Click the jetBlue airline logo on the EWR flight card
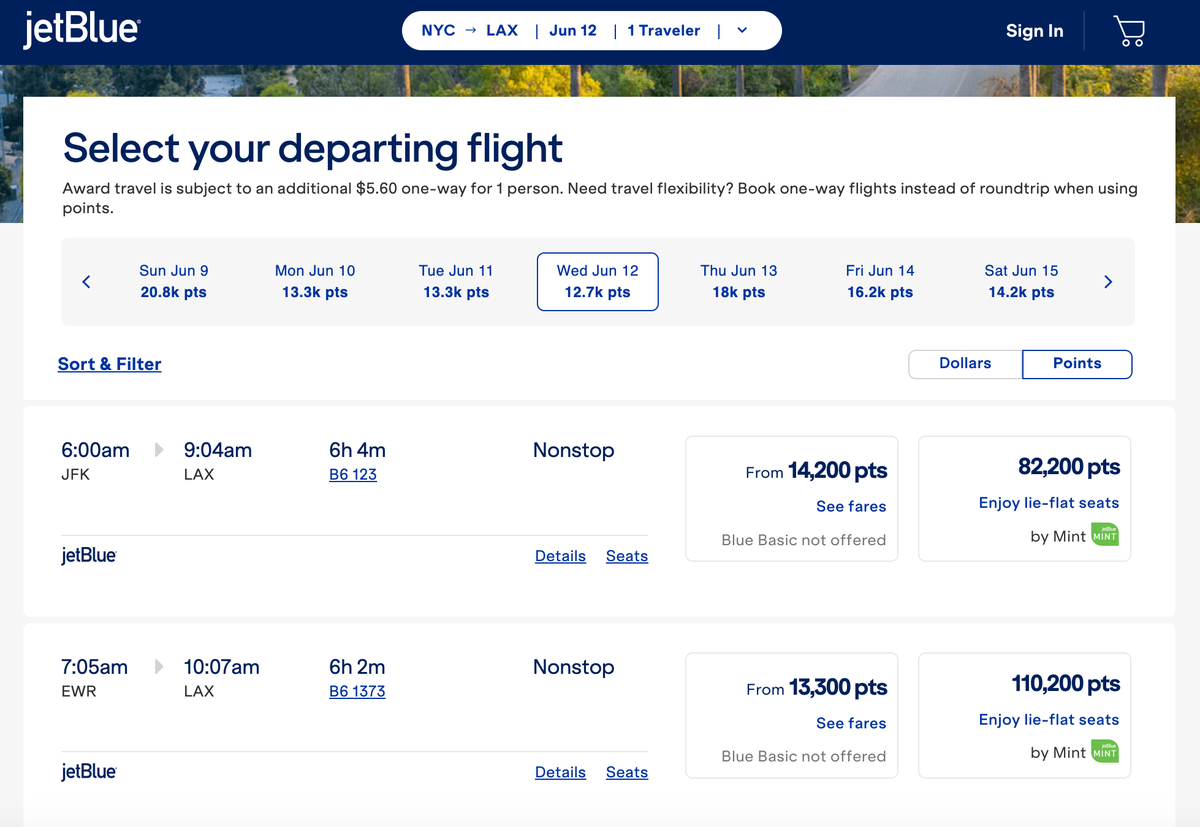 pos(88,771)
